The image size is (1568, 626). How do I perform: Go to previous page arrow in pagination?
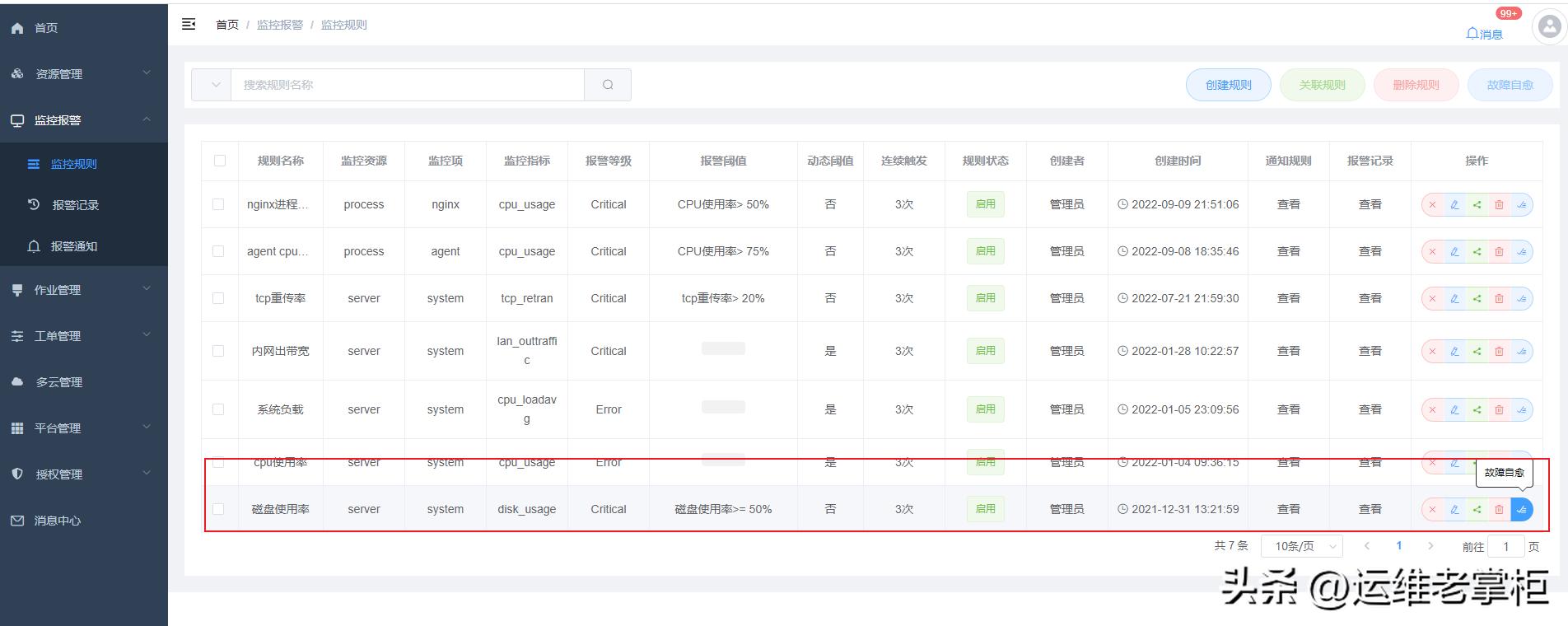tap(1366, 545)
